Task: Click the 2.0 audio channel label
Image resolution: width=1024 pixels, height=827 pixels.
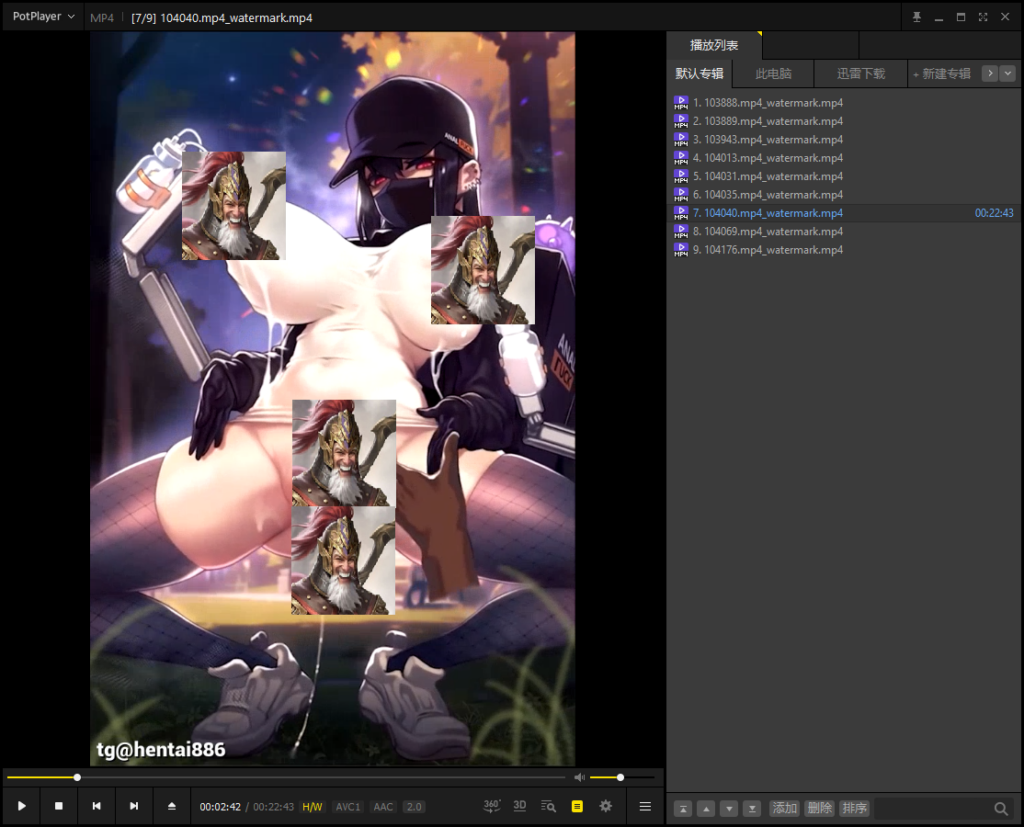Action: click(414, 807)
